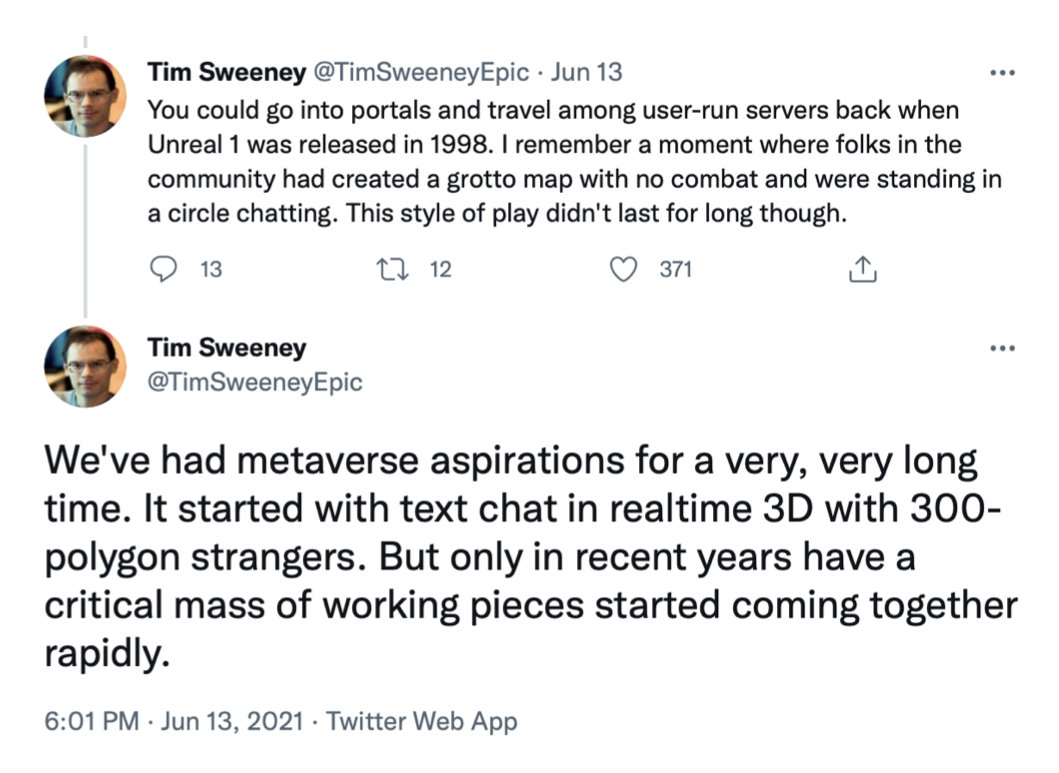
Task: Click Tim Sweeney's avatar on the top tweet
Action: [x=85, y=96]
